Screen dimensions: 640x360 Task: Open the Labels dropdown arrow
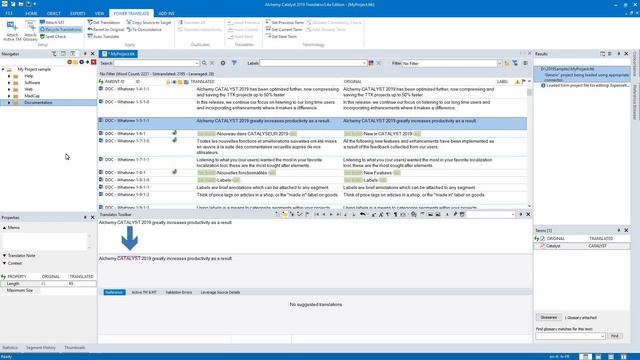click(x=364, y=63)
